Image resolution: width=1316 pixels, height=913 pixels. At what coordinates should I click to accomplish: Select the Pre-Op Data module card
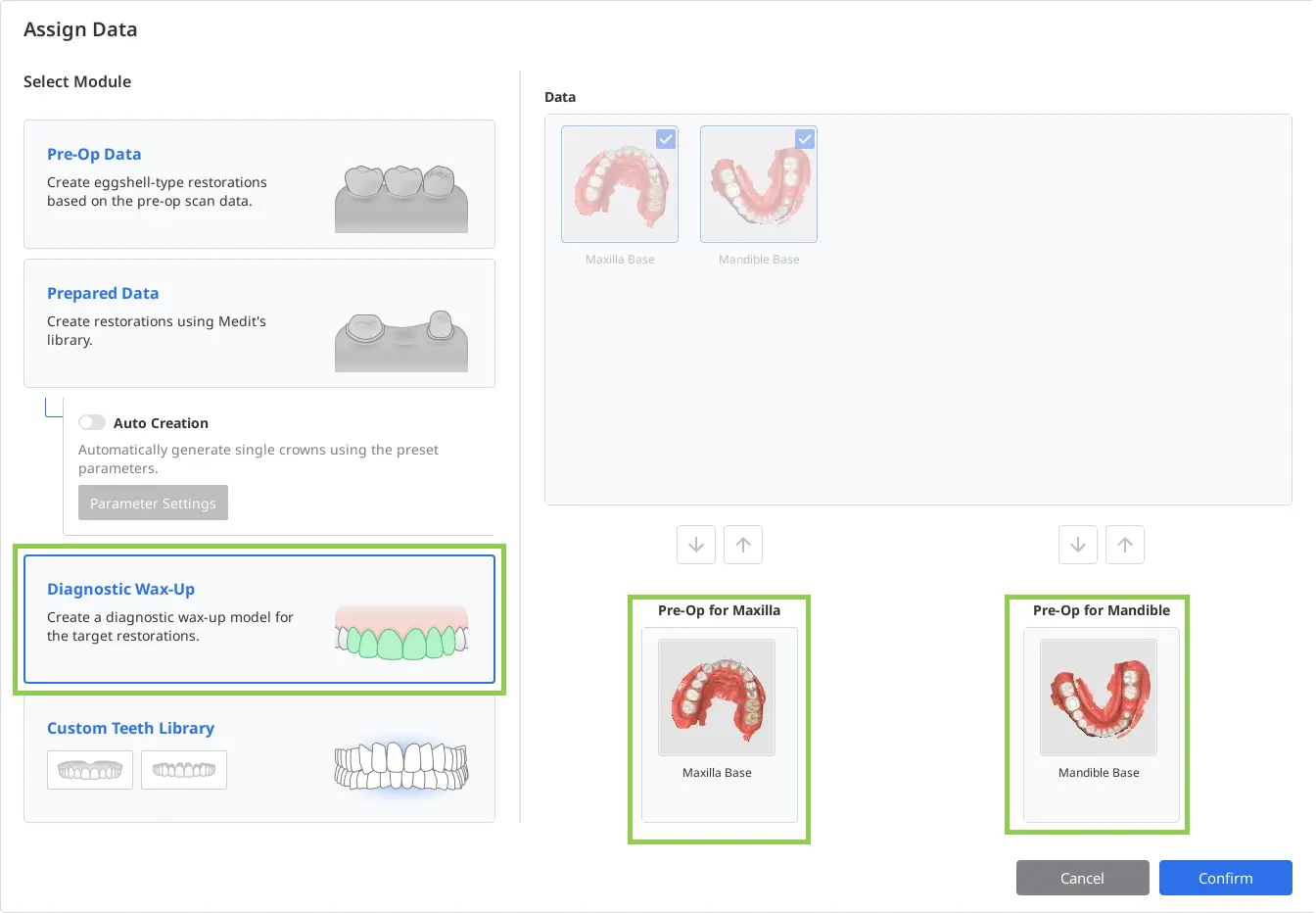(x=259, y=184)
